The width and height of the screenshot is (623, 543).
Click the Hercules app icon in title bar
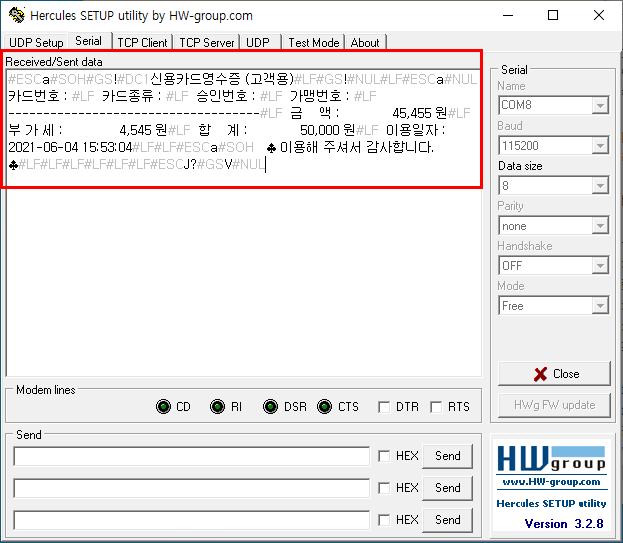pyautogui.click(x=16, y=15)
